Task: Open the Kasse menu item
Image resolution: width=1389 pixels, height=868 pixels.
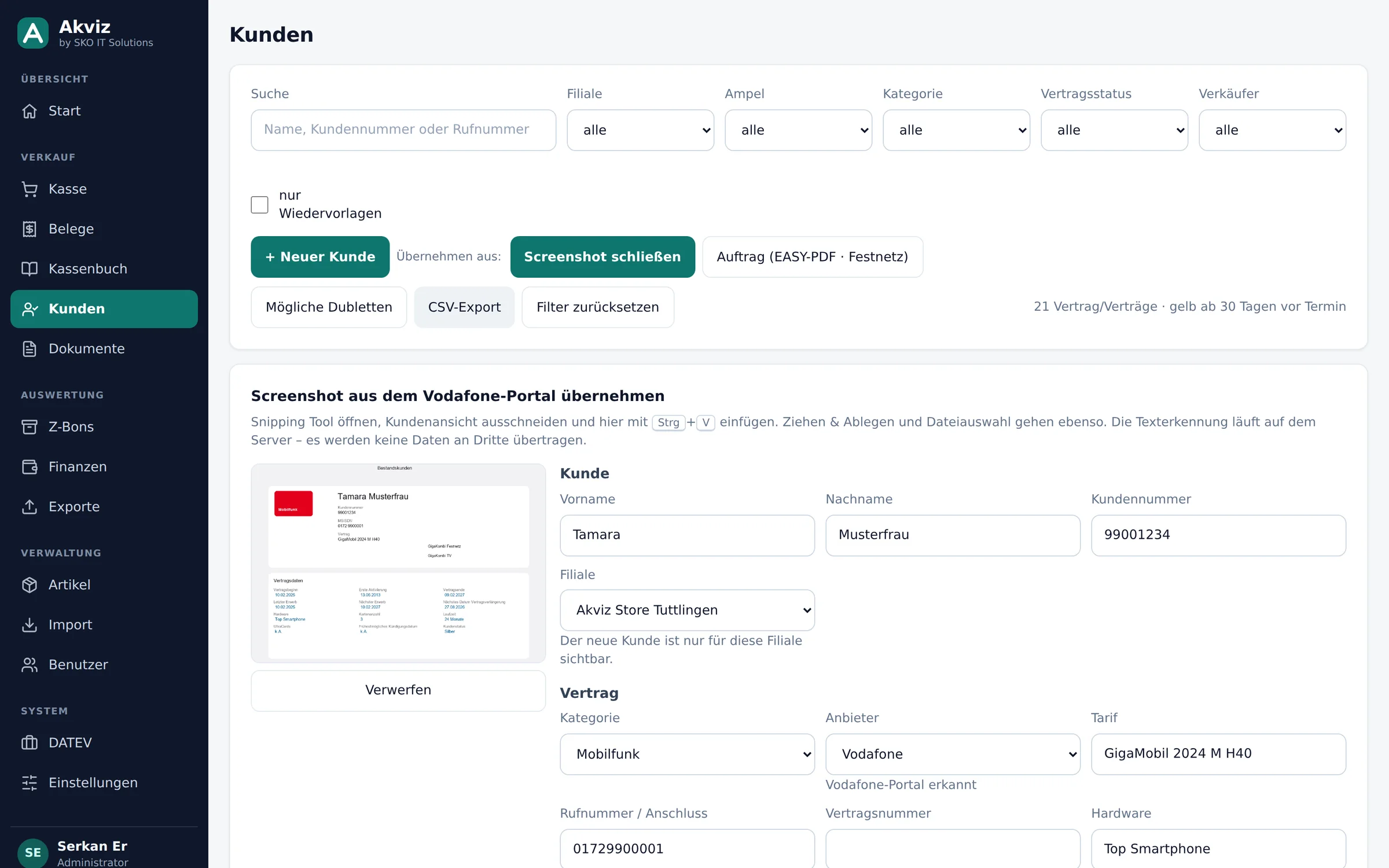Action: [104, 189]
